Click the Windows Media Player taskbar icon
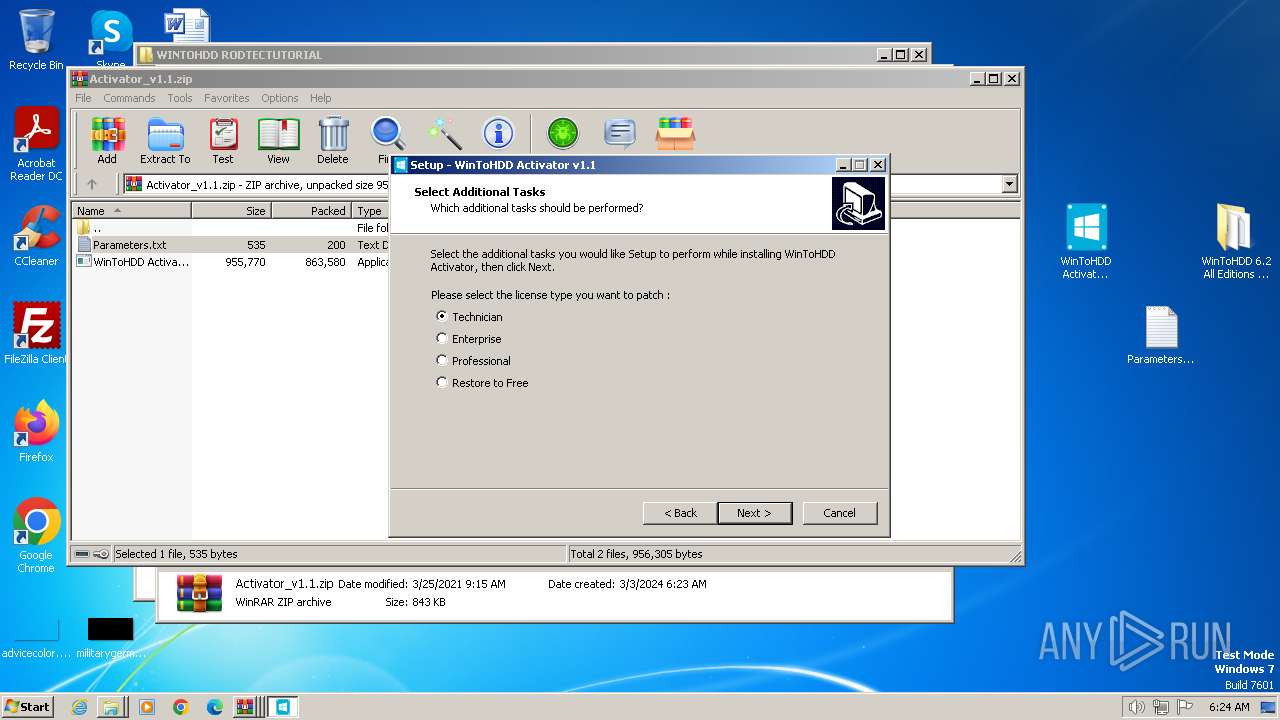The height and width of the screenshot is (720, 1280). 147,707
